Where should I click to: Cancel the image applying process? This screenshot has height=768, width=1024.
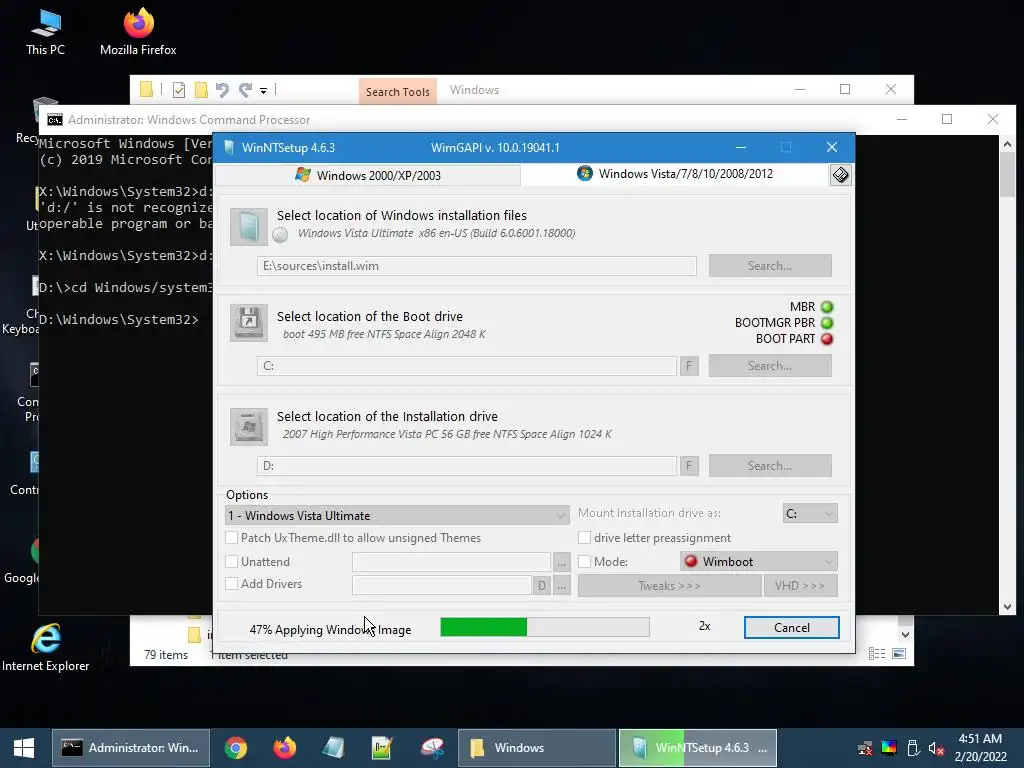[792, 628]
